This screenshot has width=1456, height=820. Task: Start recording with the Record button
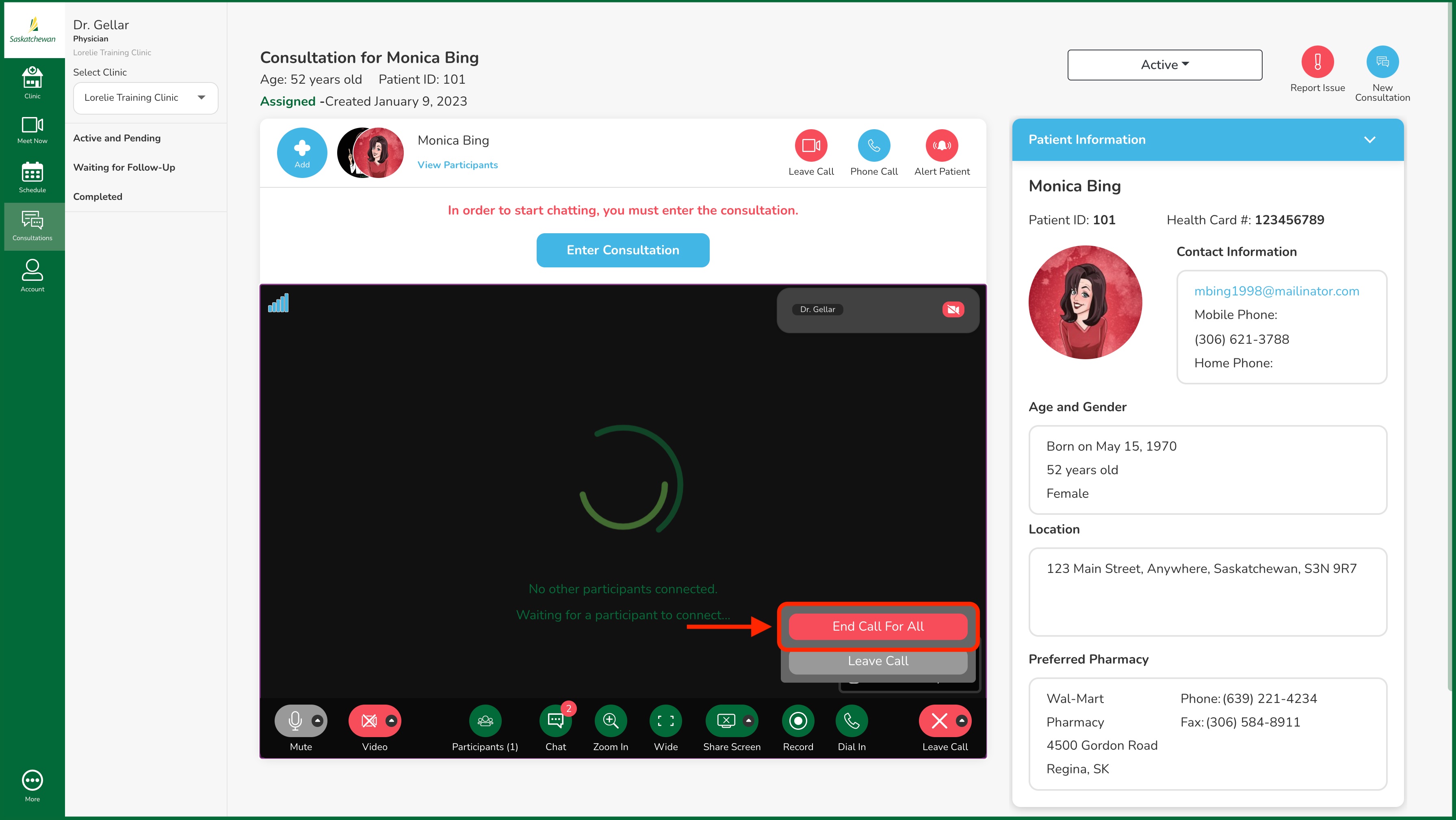[797, 721]
